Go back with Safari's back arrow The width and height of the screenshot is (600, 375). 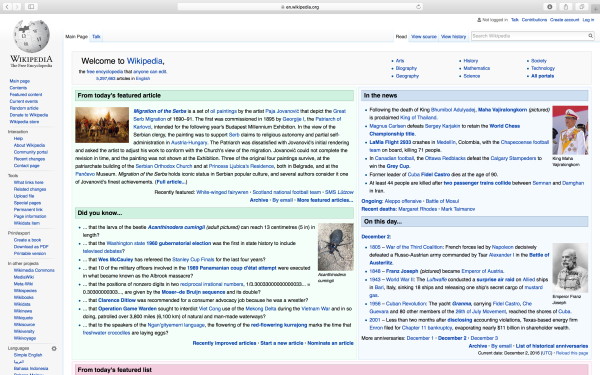(x=7, y=7)
